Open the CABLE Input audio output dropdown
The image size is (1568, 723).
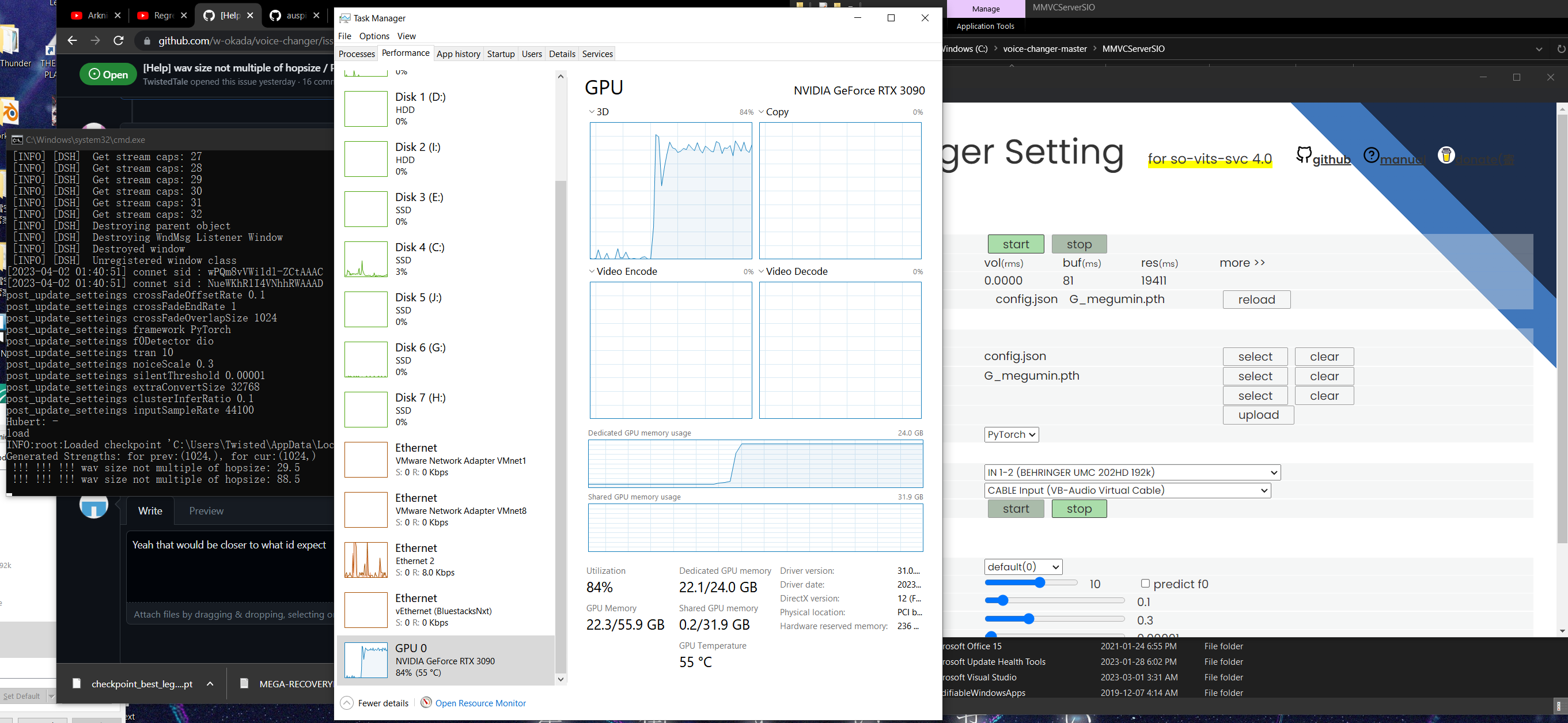1127,490
